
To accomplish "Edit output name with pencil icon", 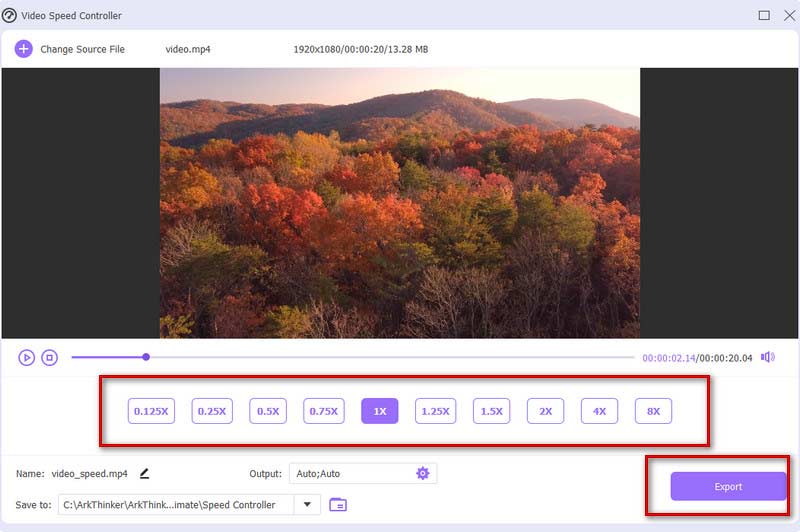I will 144,473.
